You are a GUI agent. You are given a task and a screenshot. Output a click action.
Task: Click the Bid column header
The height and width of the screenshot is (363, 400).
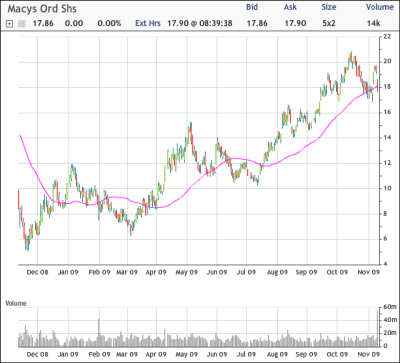pyautogui.click(x=252, y=7)
